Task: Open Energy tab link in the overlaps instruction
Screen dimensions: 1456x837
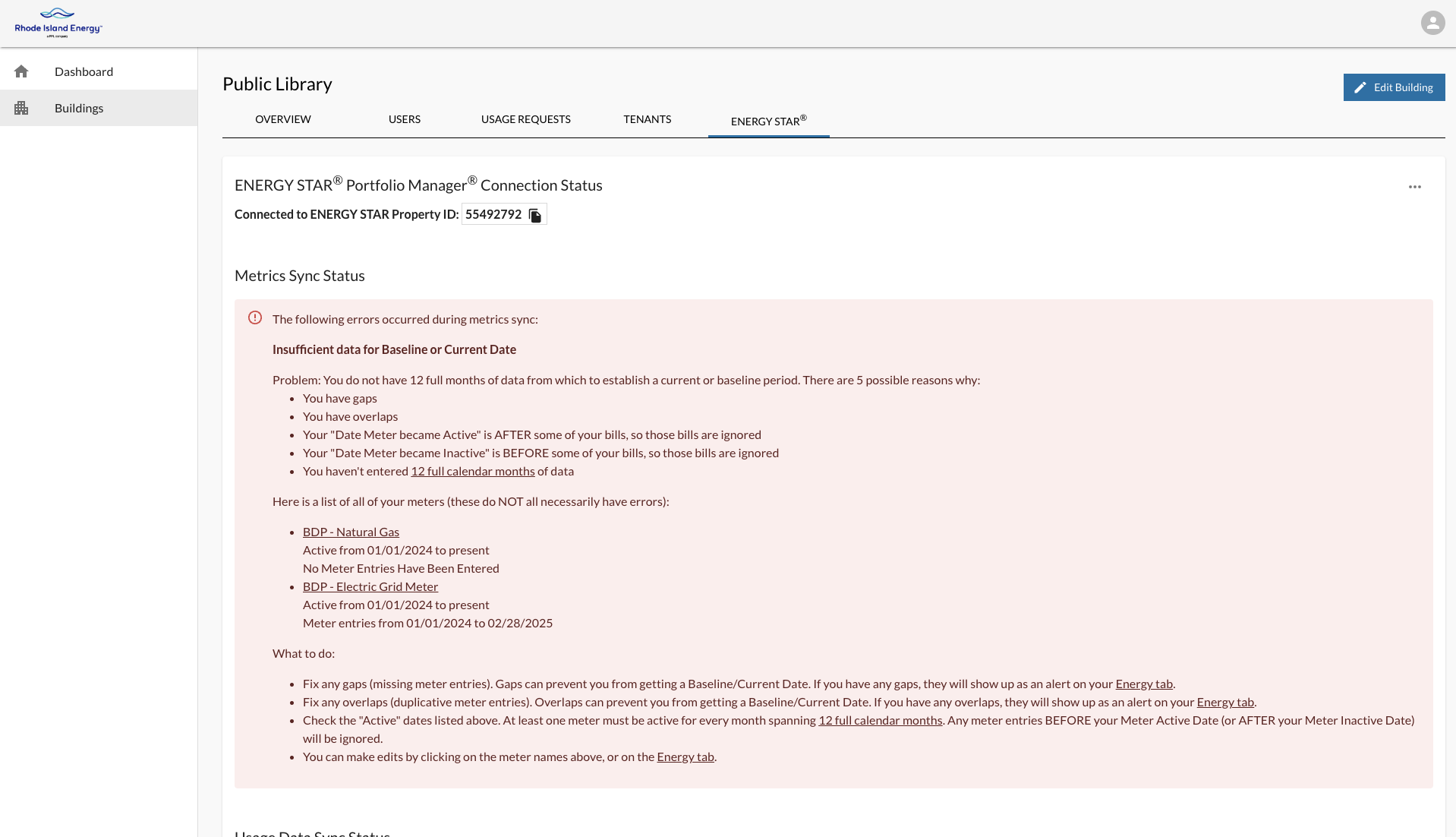Action: 1225,703
